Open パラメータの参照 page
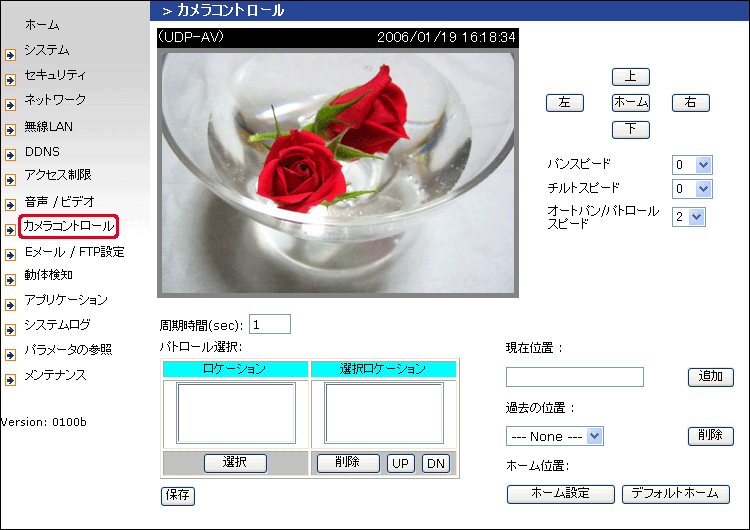The image size is (750, 530). (x=68, y=350)
